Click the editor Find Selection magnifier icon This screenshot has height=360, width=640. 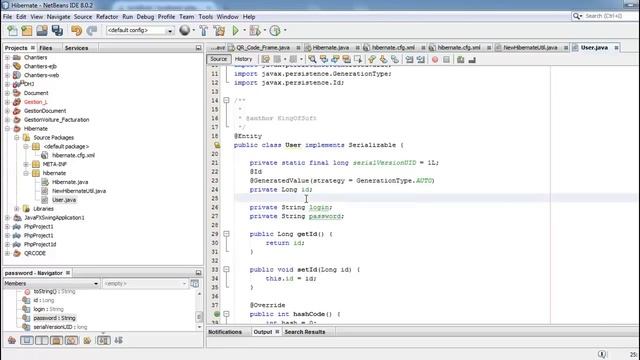(x=312, y=60)
